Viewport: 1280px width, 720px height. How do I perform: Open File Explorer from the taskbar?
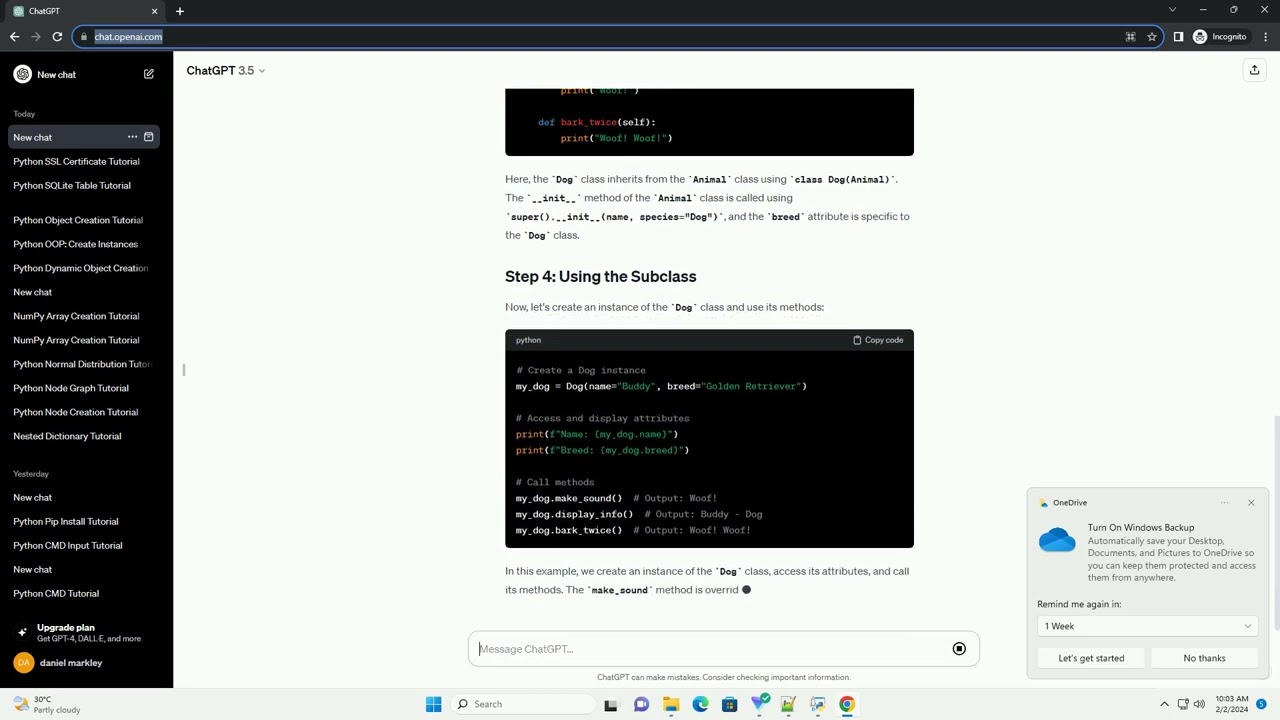coord(671,704)
